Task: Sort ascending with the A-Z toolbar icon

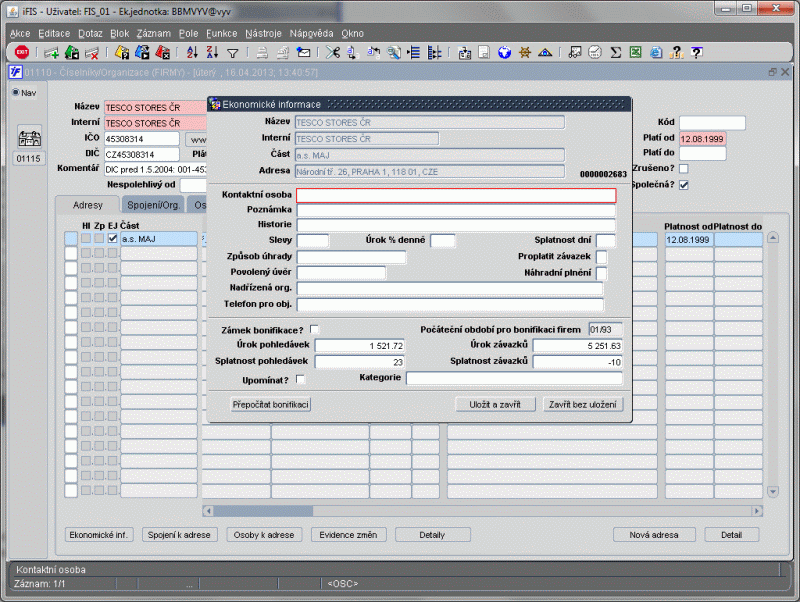Action: click(192, 52)
